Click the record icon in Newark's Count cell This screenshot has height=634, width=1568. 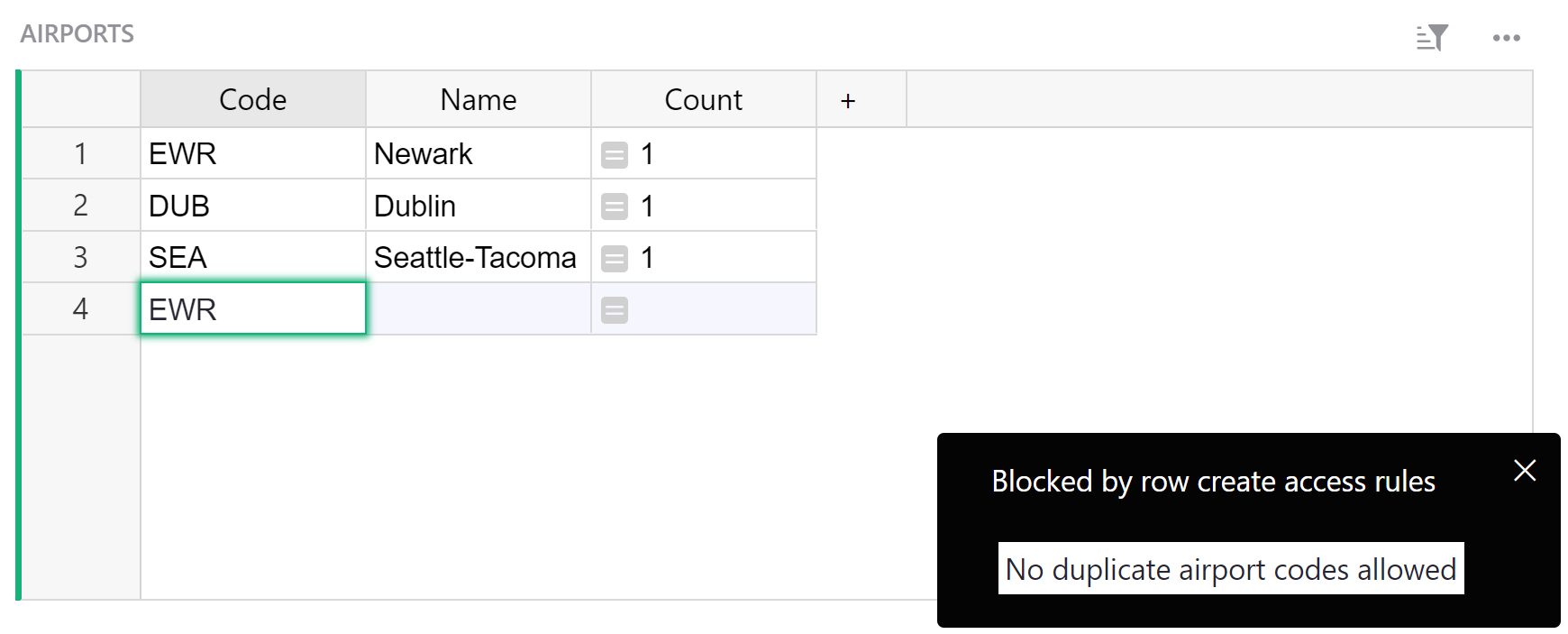tap(615, 153)
